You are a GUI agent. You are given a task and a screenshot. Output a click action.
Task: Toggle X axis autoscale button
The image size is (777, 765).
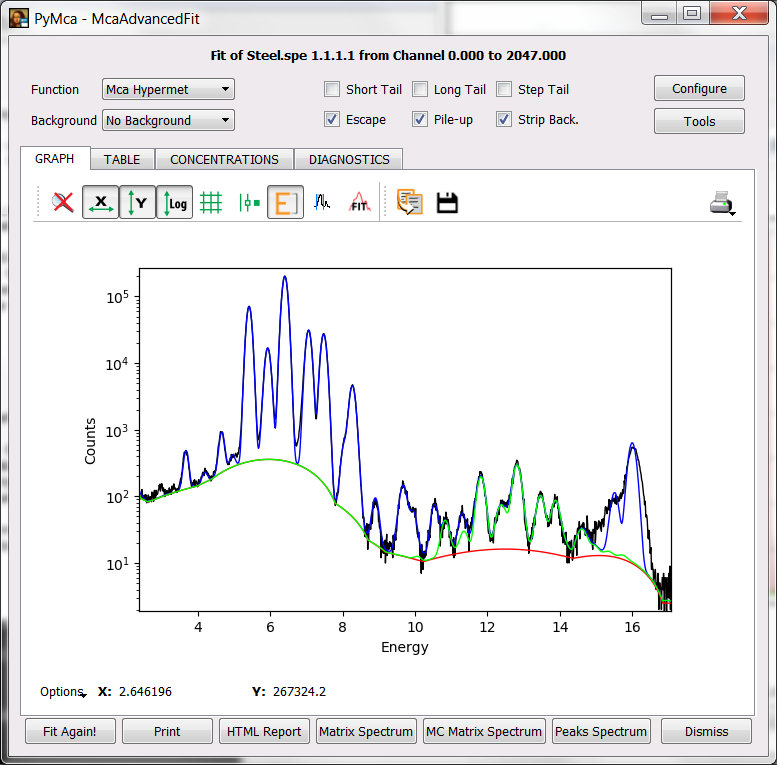100,202
